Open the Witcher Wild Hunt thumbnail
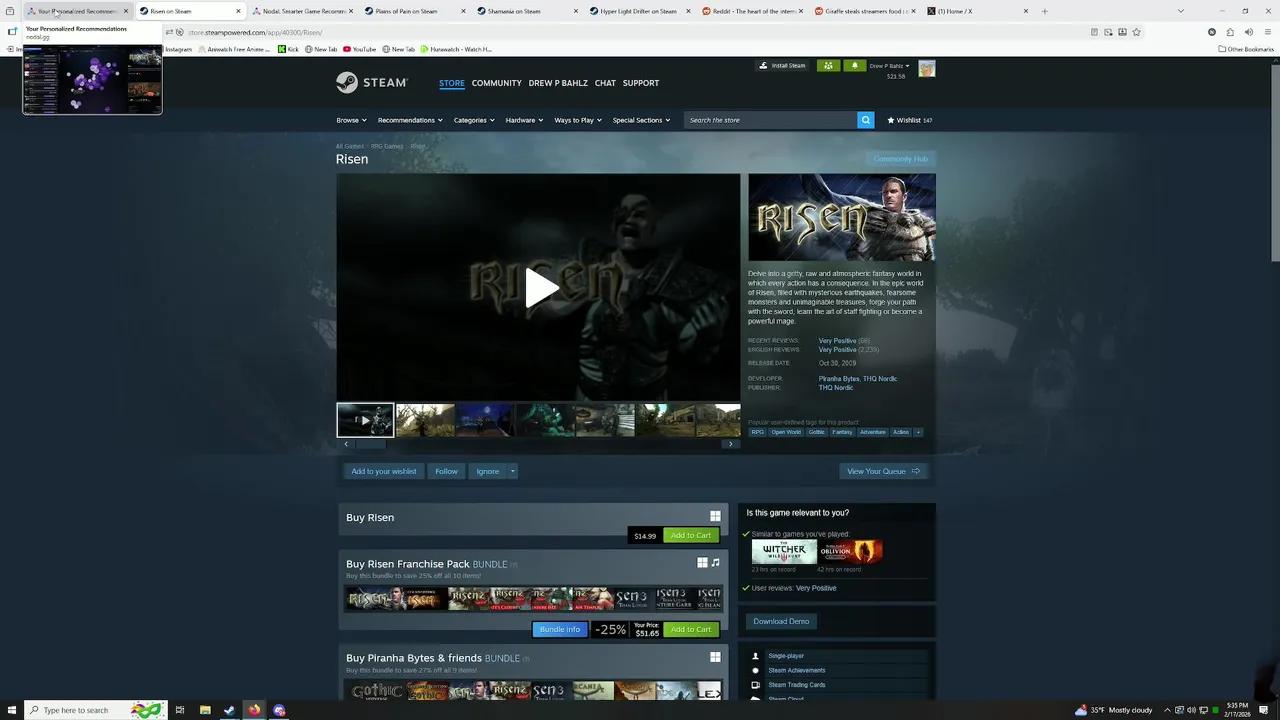Screen dimensions: 1280x720 [x=784, y=552]
